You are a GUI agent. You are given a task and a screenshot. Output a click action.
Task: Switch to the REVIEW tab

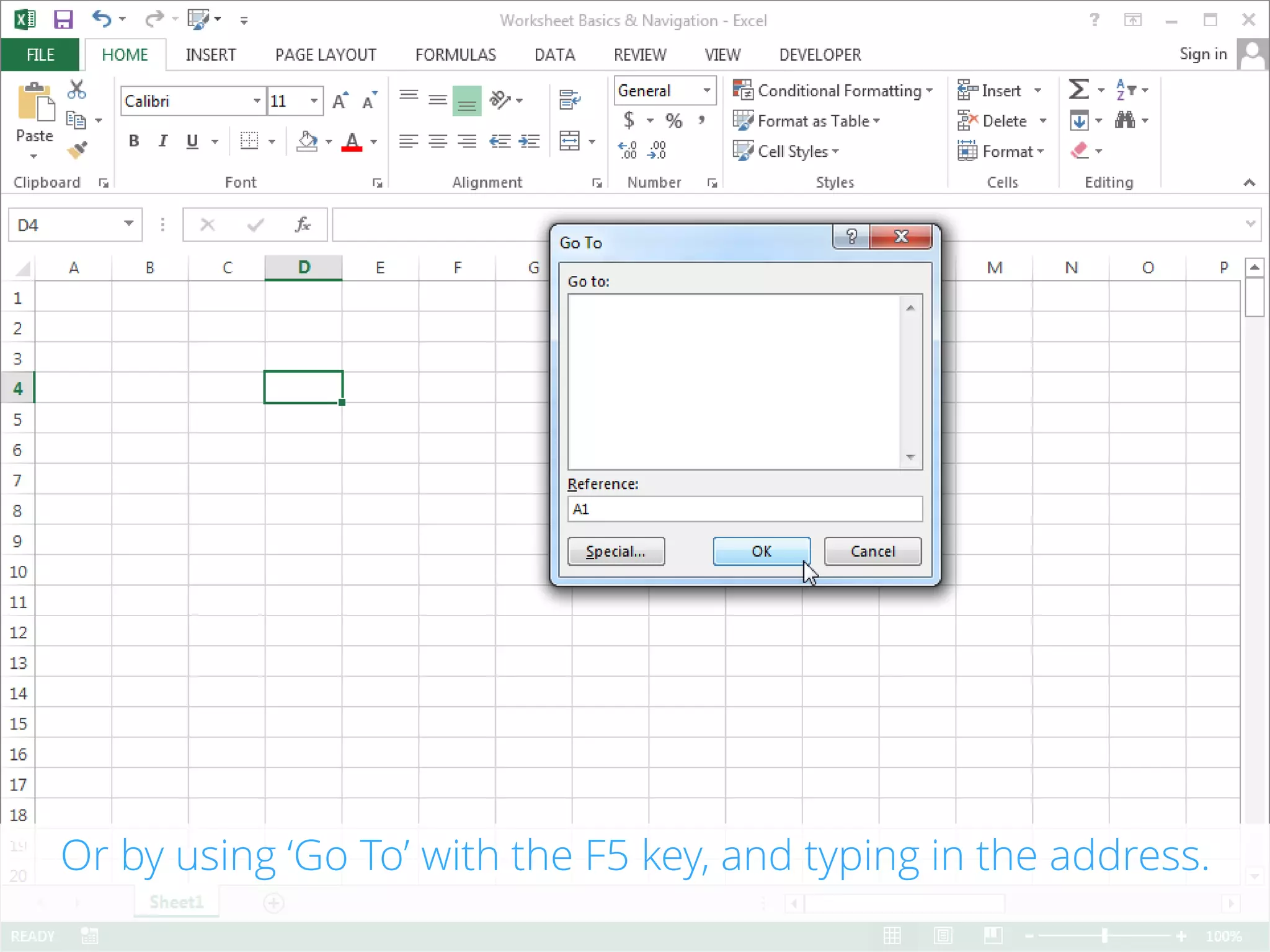click(x=640, y=55)
